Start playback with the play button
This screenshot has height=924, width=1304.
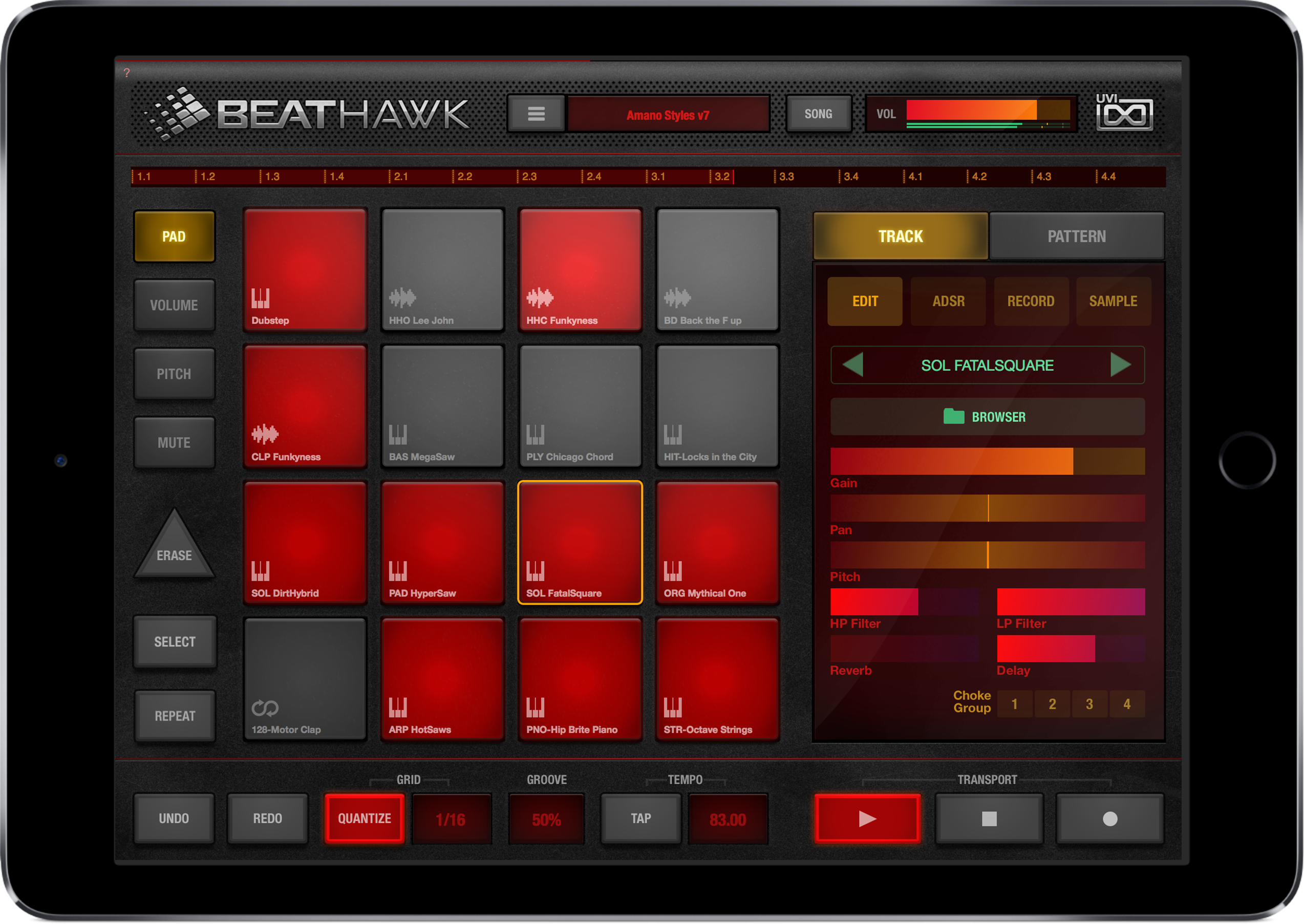pyautogui.click(x=868, y=819)
